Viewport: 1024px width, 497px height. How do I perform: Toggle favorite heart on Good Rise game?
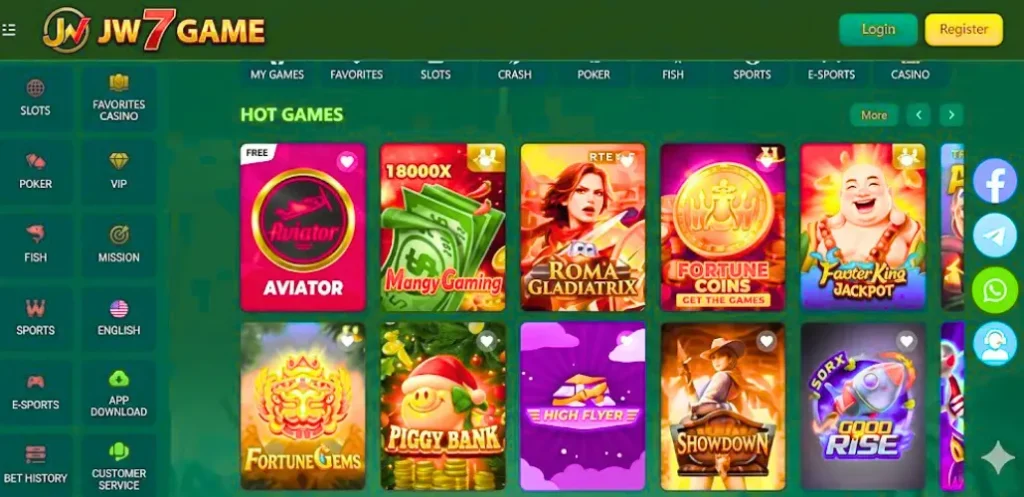(906, 340)
